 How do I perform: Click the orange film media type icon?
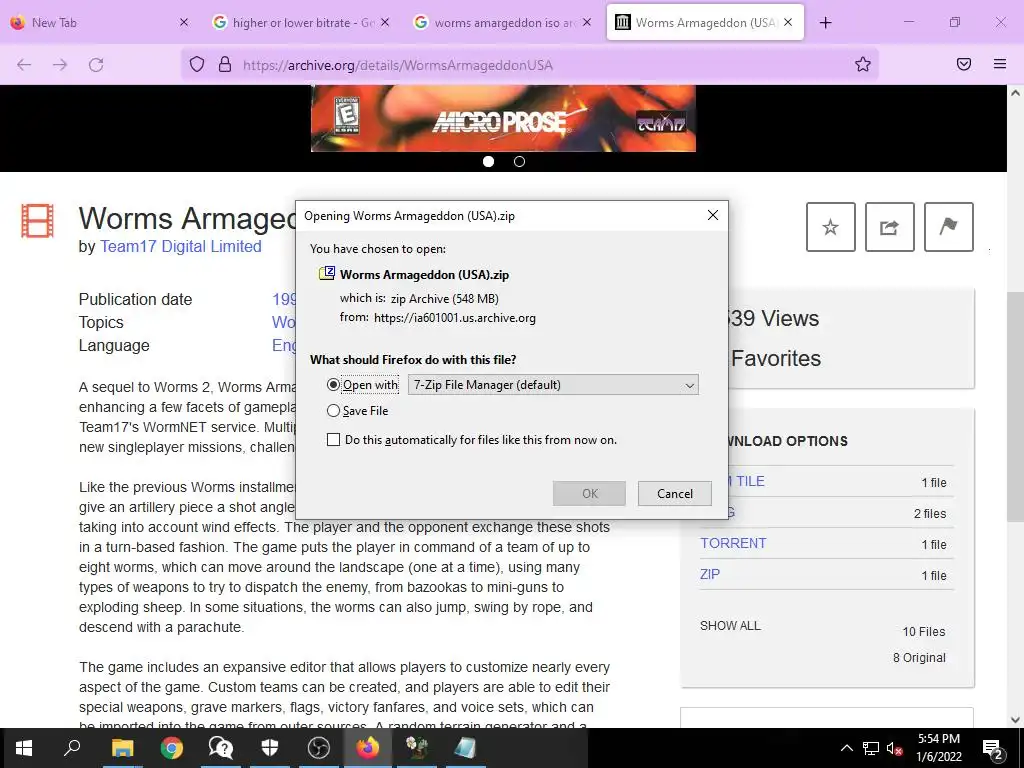click(37, 220)
